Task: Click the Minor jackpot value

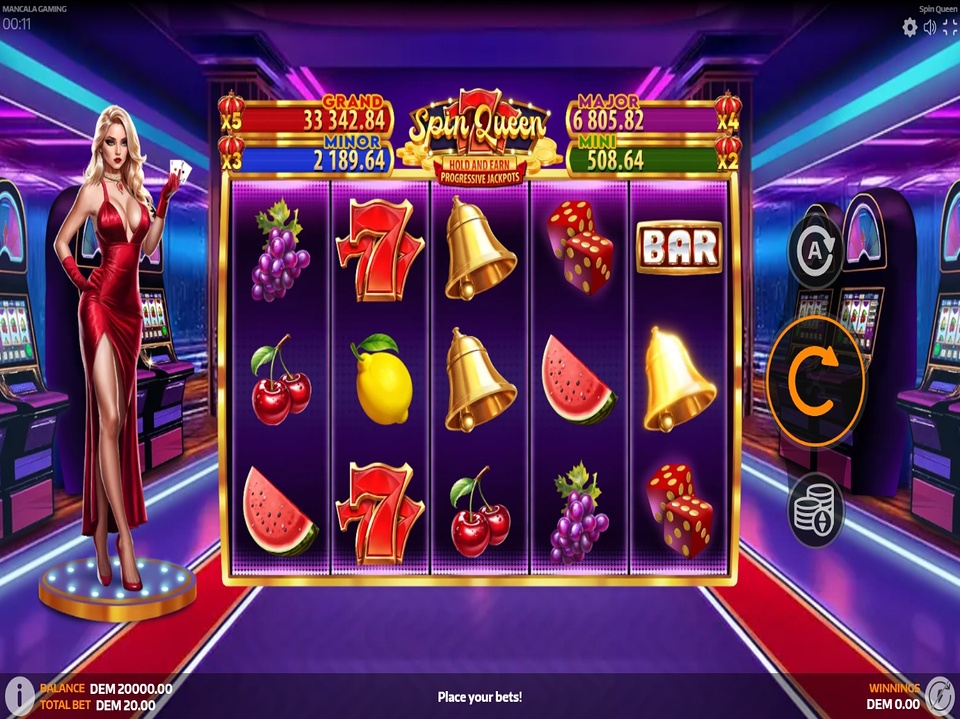Action: coord(350,160)
